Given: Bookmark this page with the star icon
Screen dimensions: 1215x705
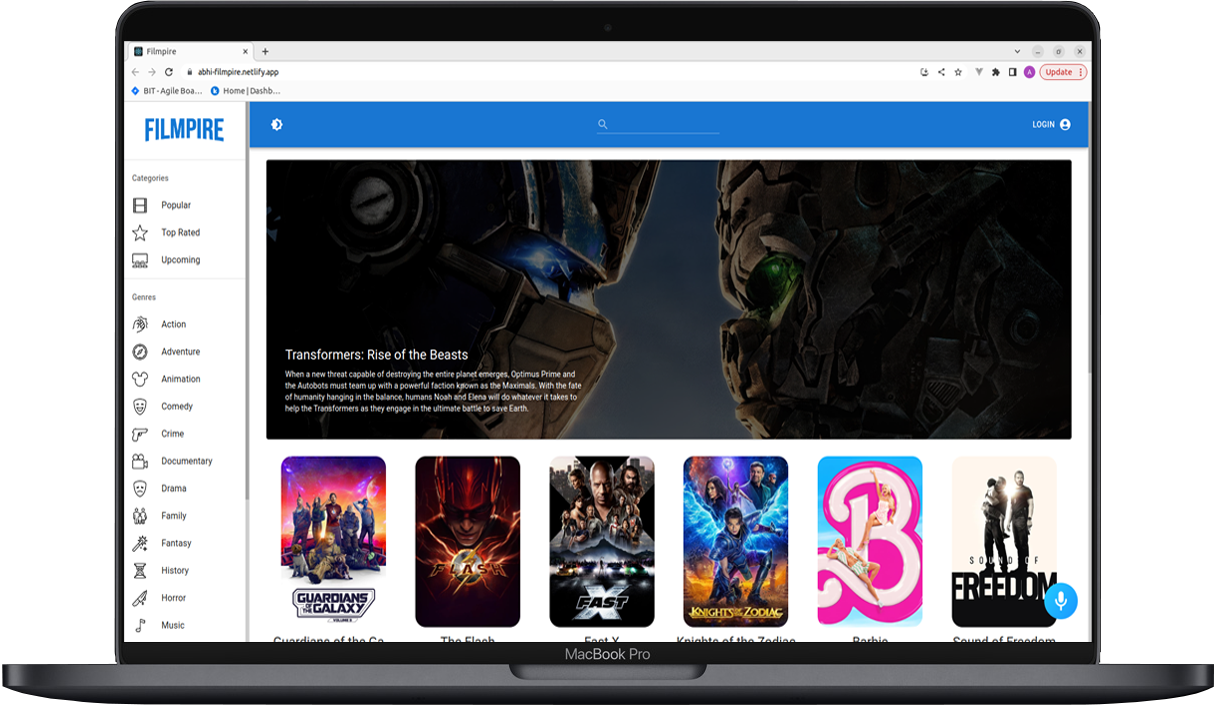Looking at the screenshot, I should tap(958, 72).
